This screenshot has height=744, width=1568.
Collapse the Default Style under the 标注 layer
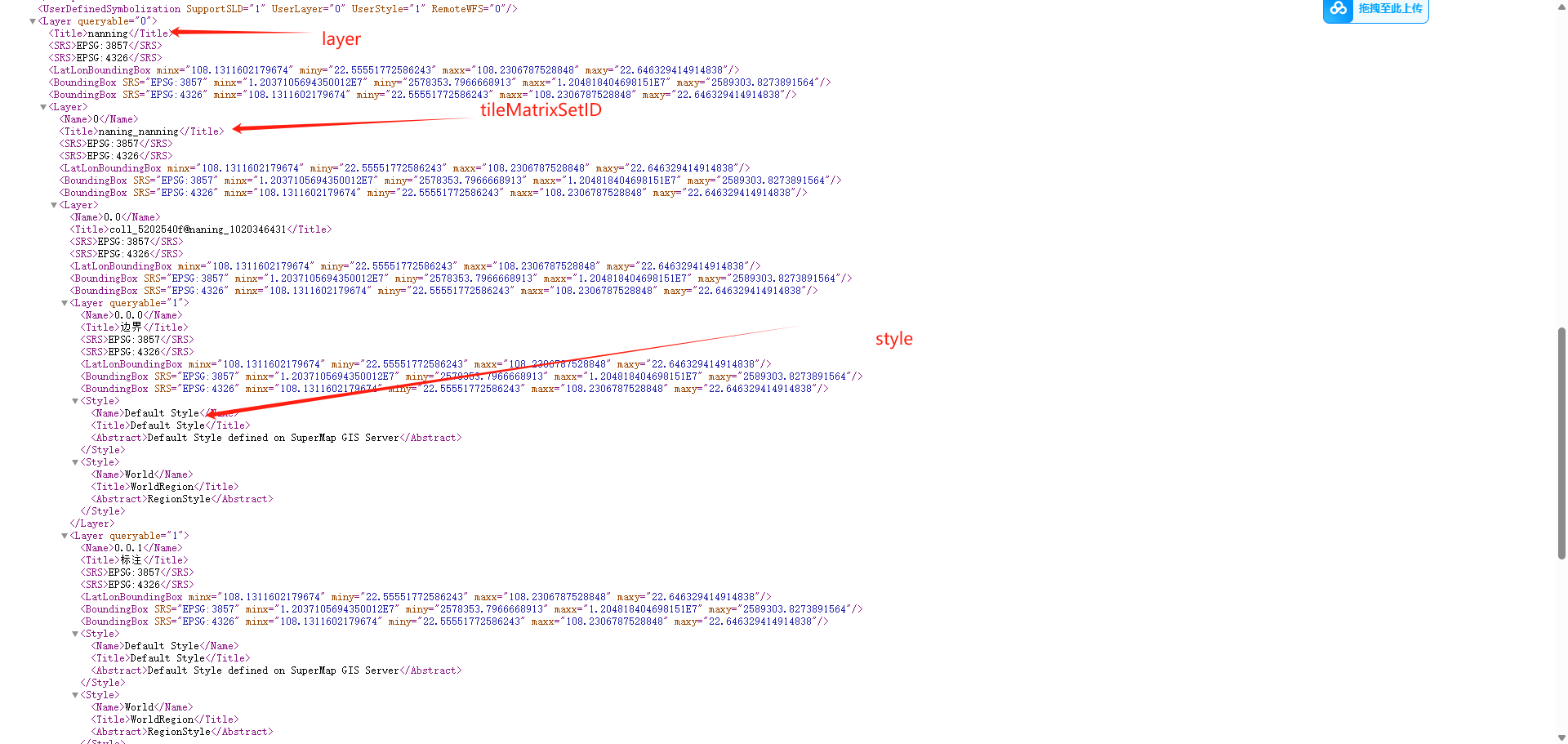pos(75,633)
